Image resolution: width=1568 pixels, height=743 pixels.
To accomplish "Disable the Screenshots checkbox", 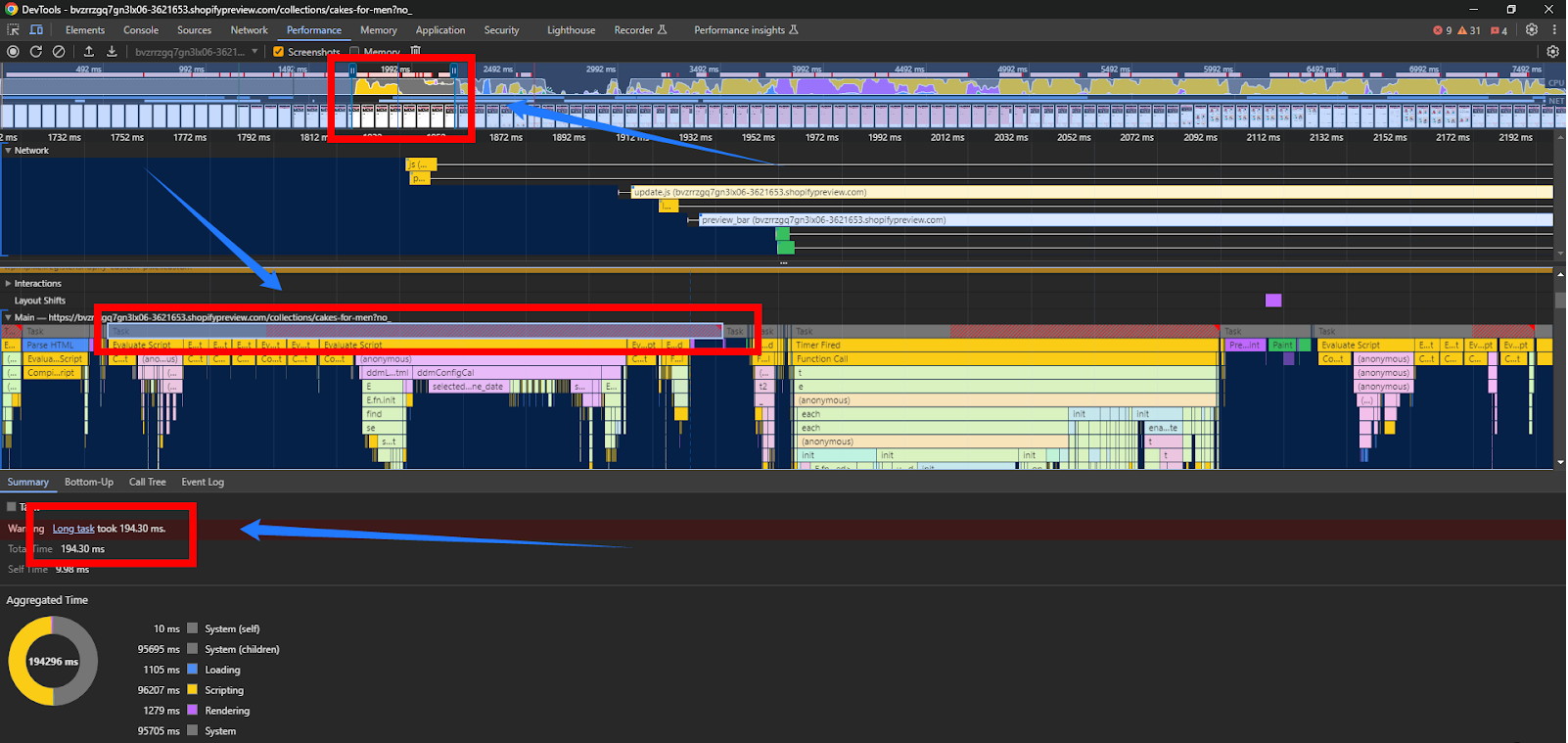I will (x=279, y=52).
